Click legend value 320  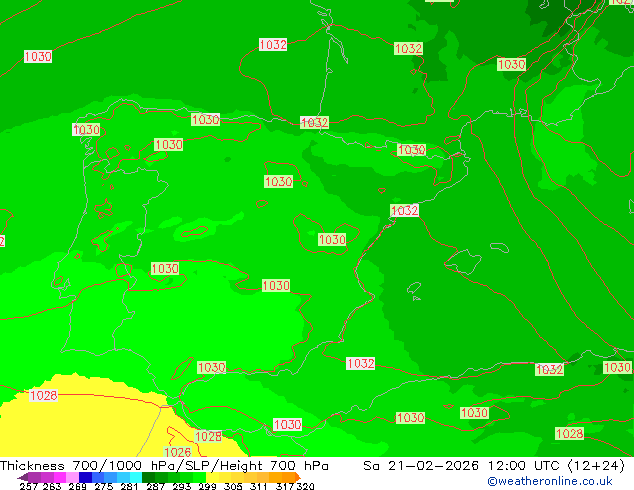point(306,486)
